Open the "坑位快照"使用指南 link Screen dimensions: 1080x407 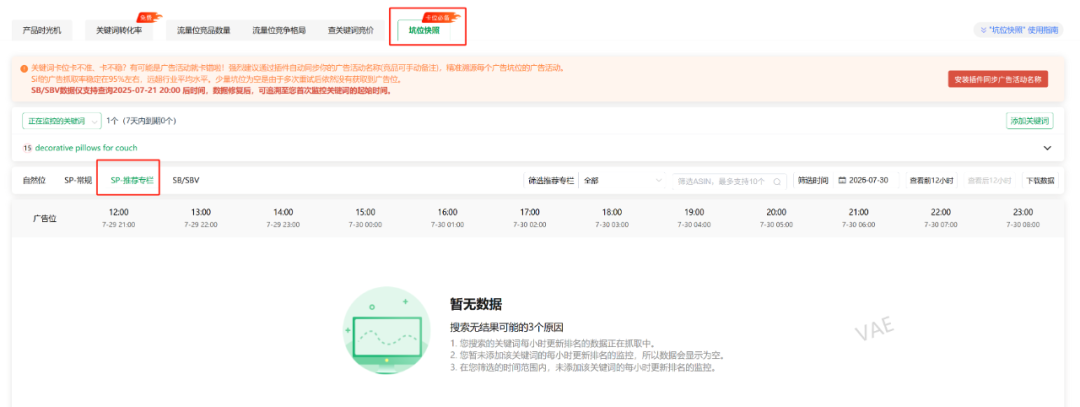(x=1018, y=30)
